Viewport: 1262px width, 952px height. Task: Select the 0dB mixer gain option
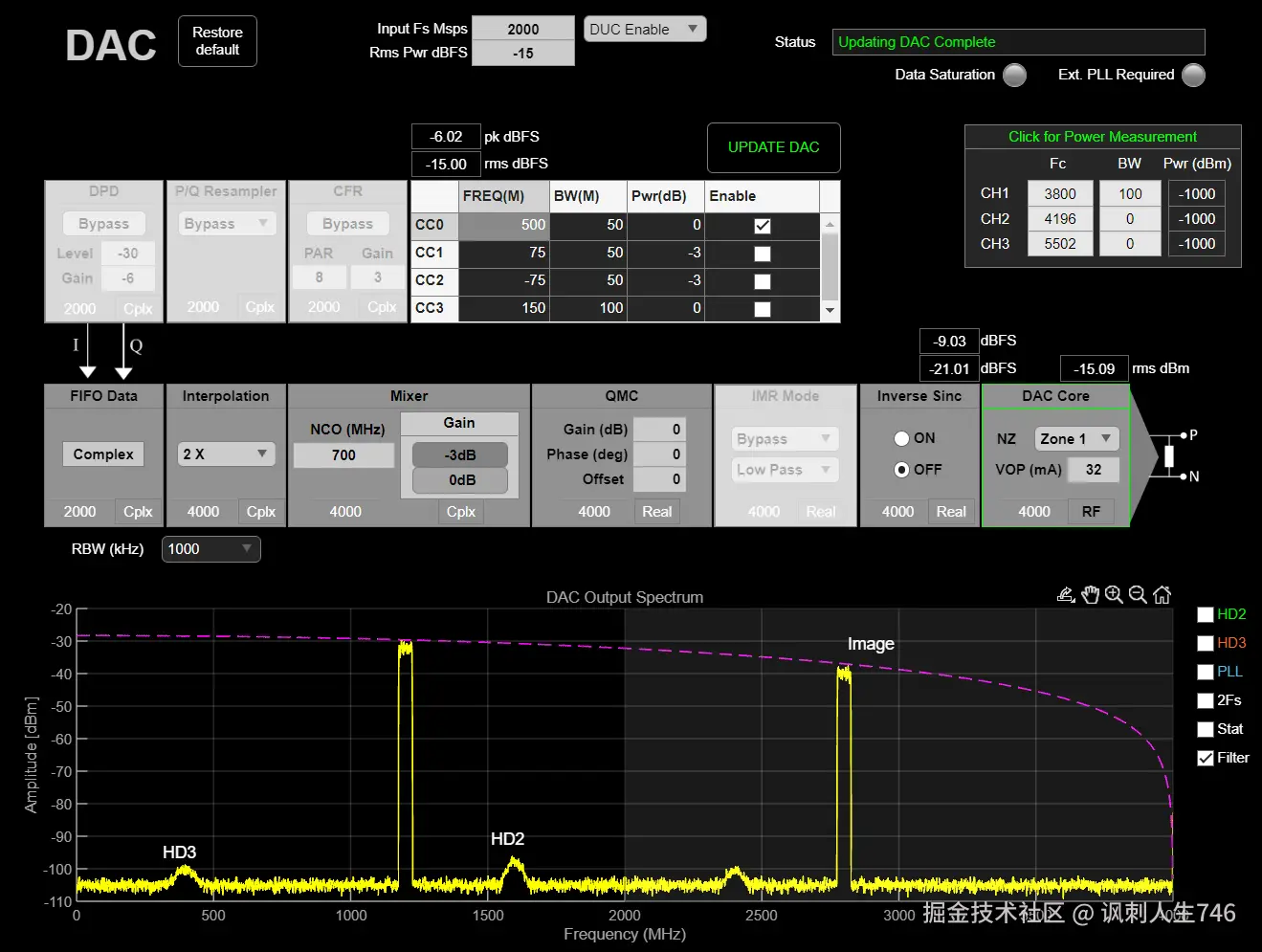[x=460, y=480]
